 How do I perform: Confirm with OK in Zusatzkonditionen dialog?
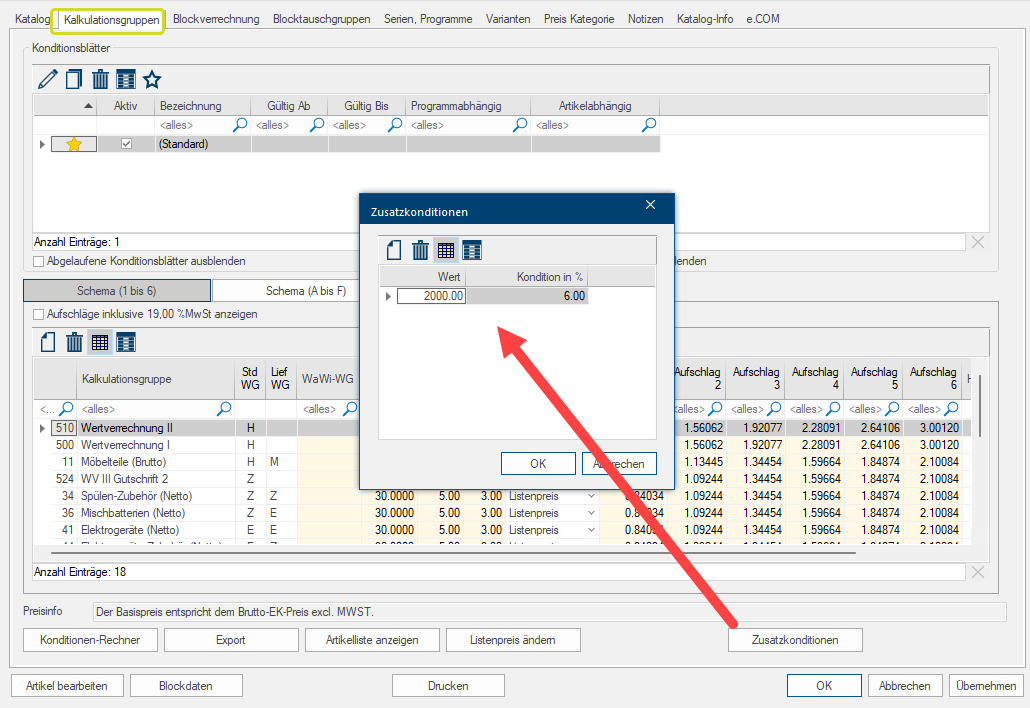pyautogui.click(x=538, y=464)
